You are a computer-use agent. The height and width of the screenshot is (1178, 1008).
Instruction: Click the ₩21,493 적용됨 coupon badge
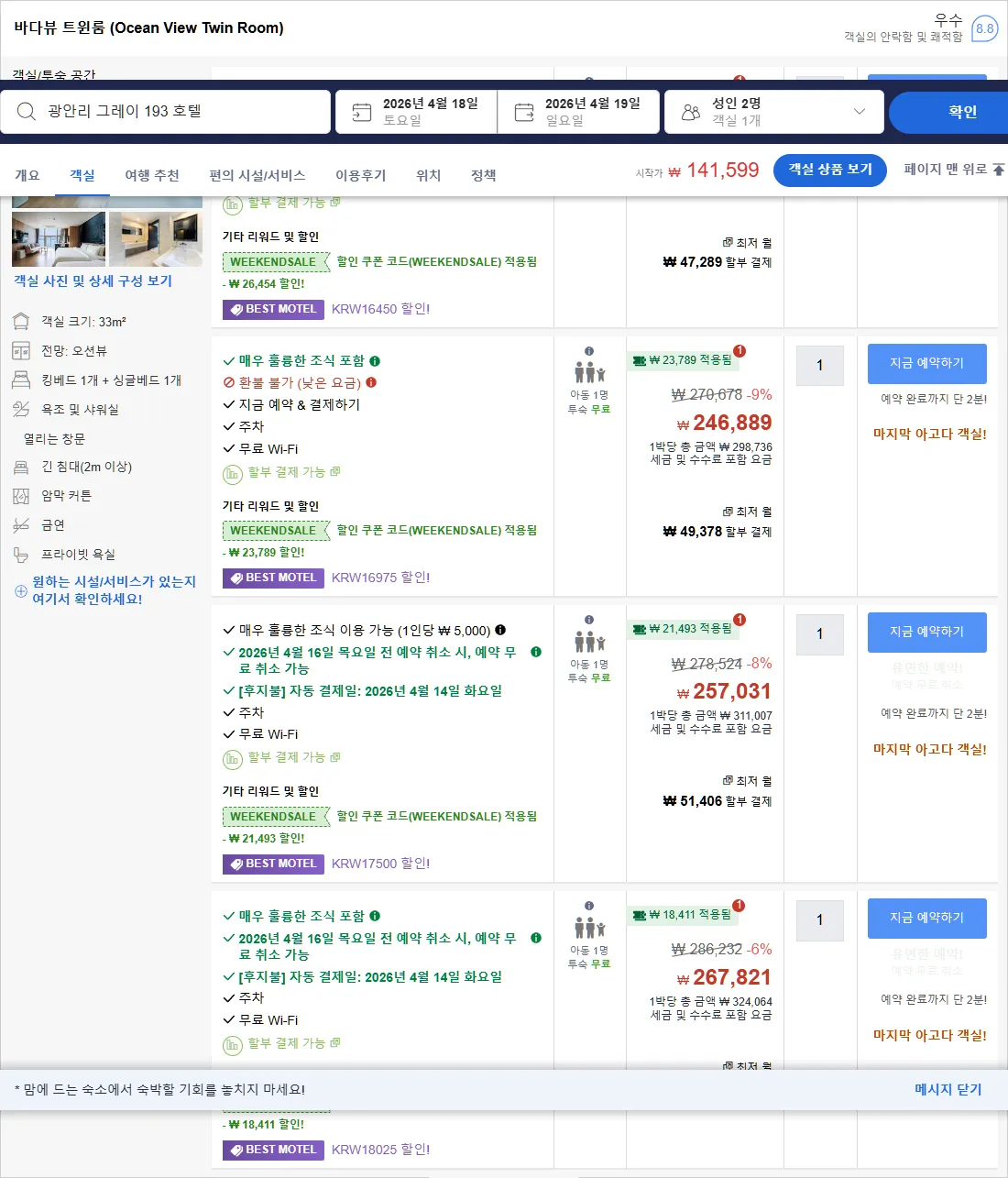tap(684, 629)
